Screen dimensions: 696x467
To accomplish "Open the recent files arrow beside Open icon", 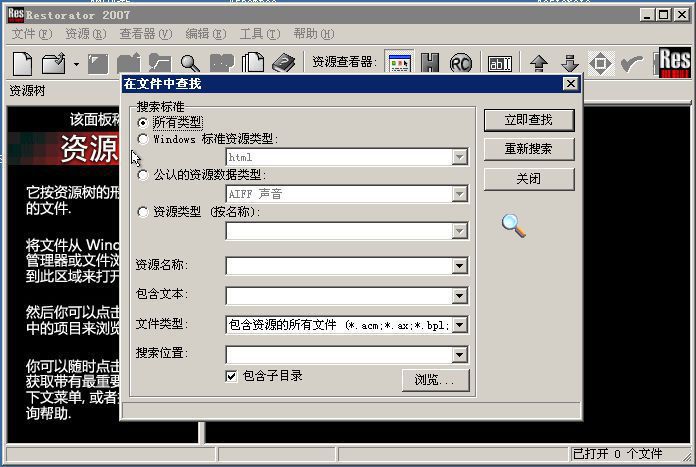I will tap(76, 64).
